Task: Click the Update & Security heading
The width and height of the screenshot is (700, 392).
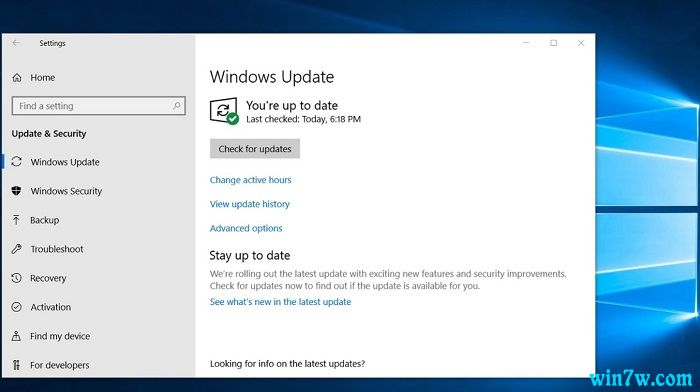Action: [49, 133]
